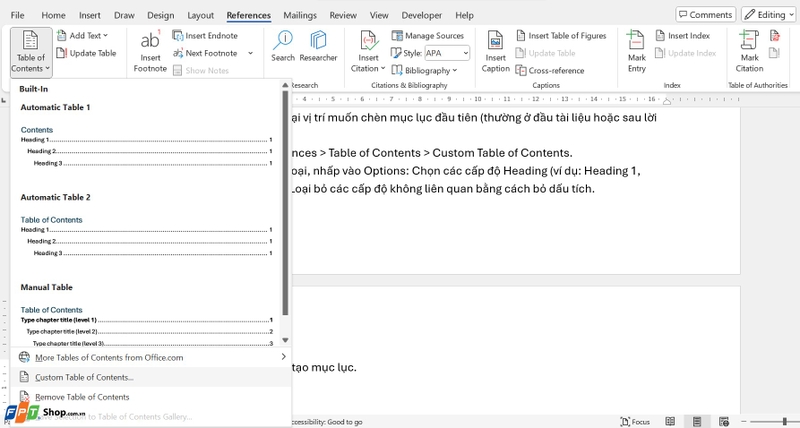
Task: Switch to the Insert tab
Action: point(90,15)
